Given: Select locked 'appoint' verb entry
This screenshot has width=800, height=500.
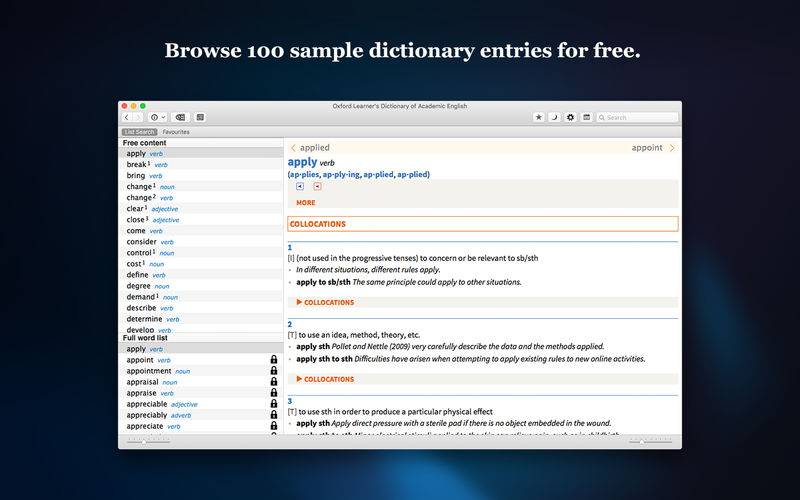Looking at the screenshot, I should click(201, 360).
